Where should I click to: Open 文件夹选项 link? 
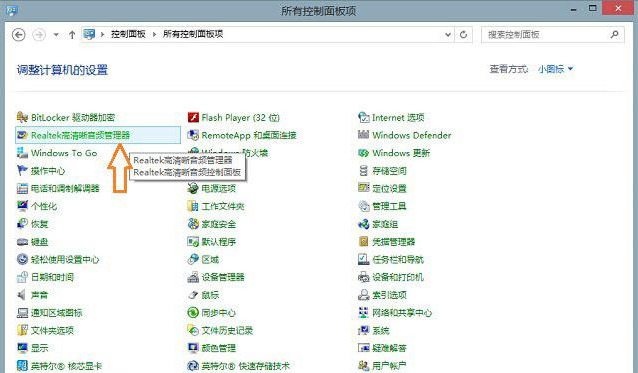coord(52,330)
